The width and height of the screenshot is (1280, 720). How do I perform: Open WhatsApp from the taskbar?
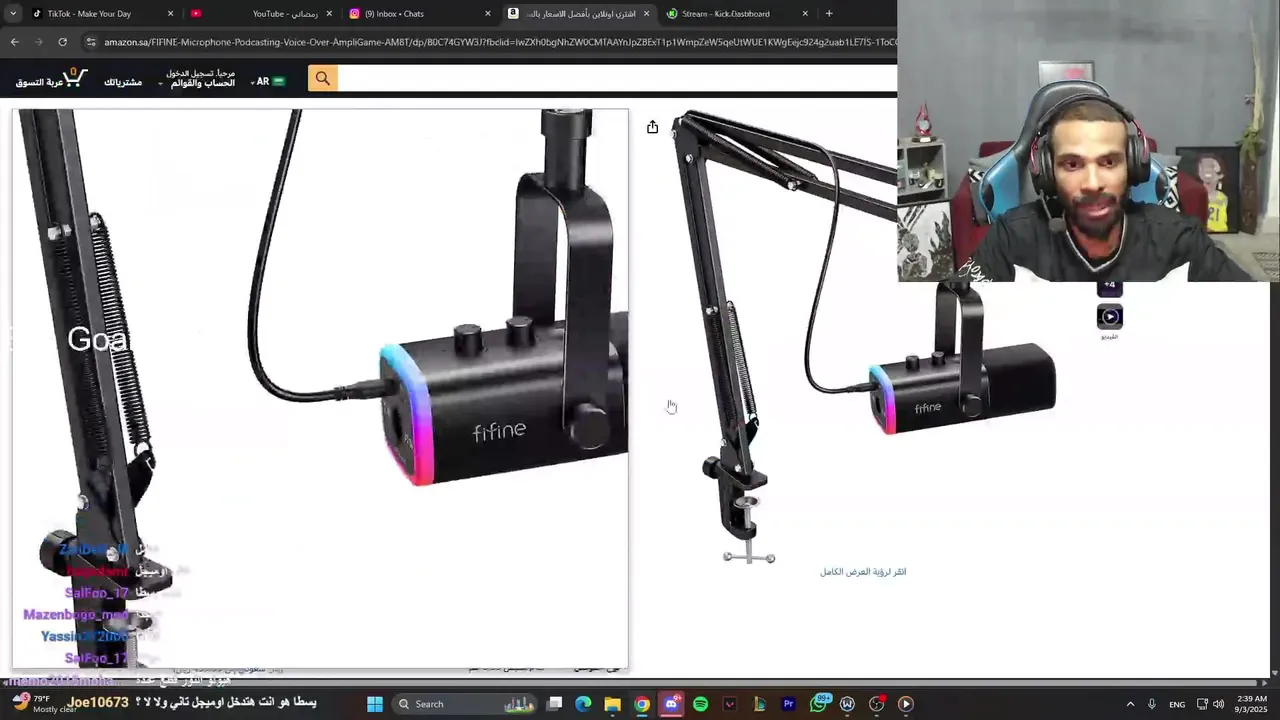coord(818,704)
